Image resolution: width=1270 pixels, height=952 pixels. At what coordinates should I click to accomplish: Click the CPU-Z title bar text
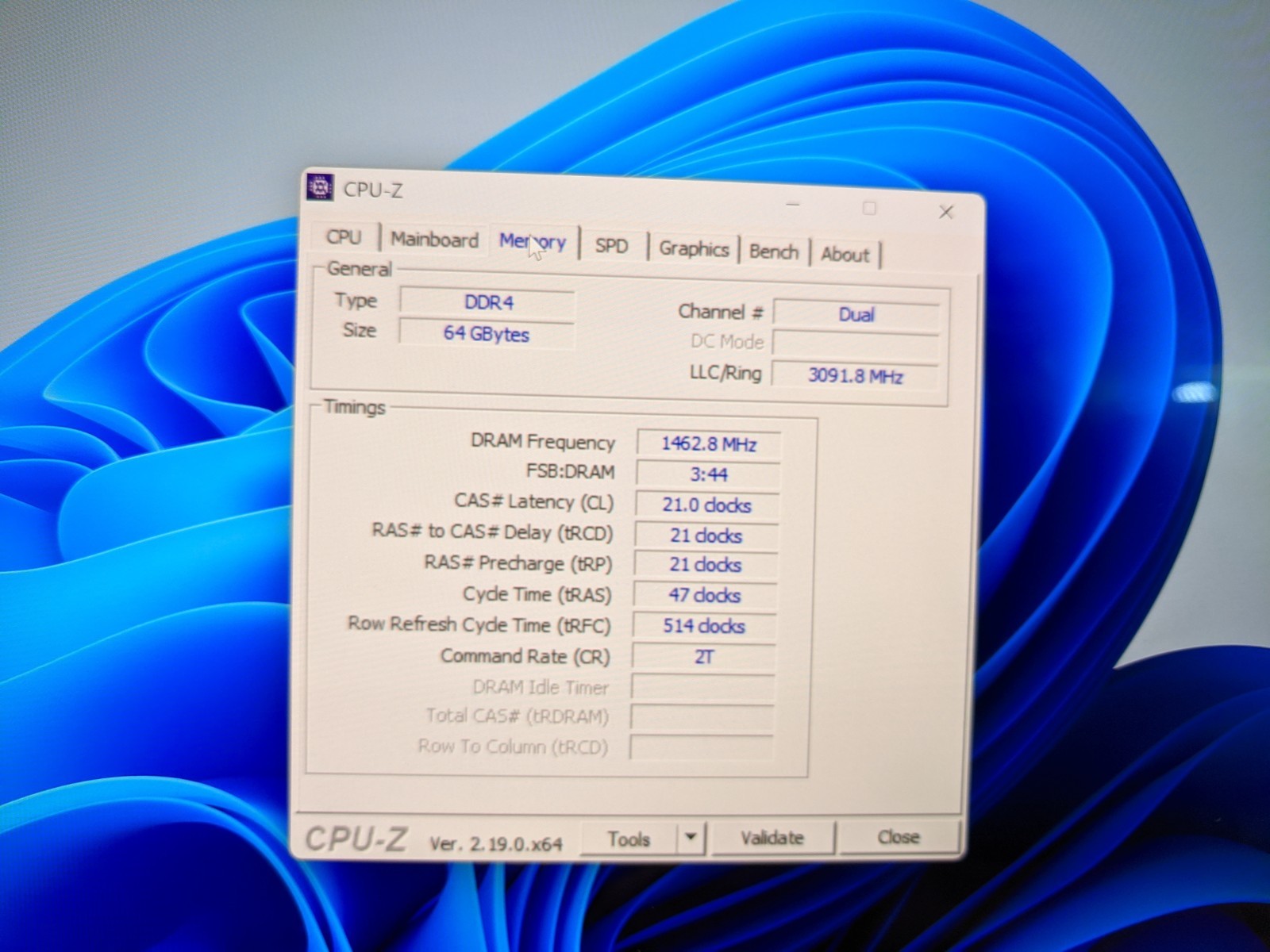tap(372, 190)
